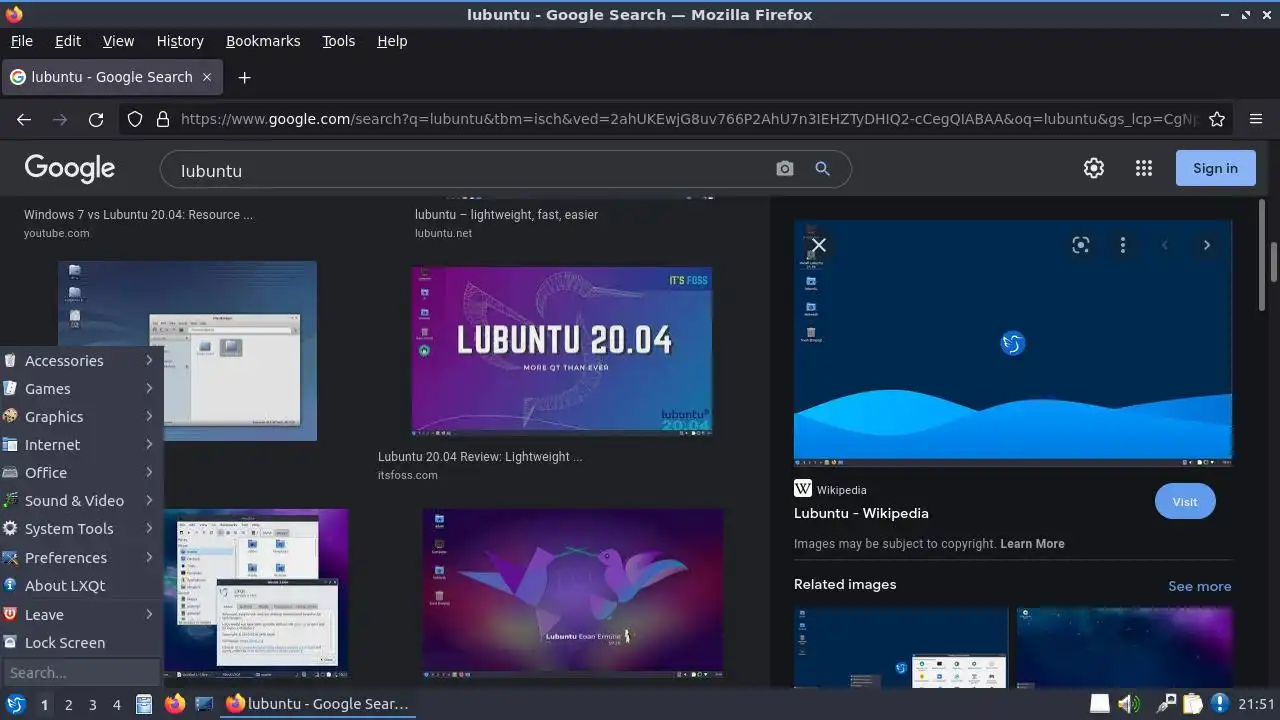Expand the System Tools submenu
Viewport: 1280px width, 720px height.
point(81,528)
